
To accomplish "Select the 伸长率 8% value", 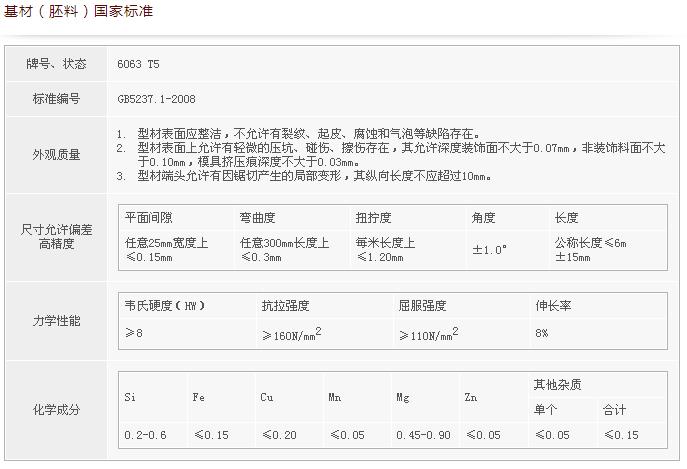I will (x=541, y=333).
